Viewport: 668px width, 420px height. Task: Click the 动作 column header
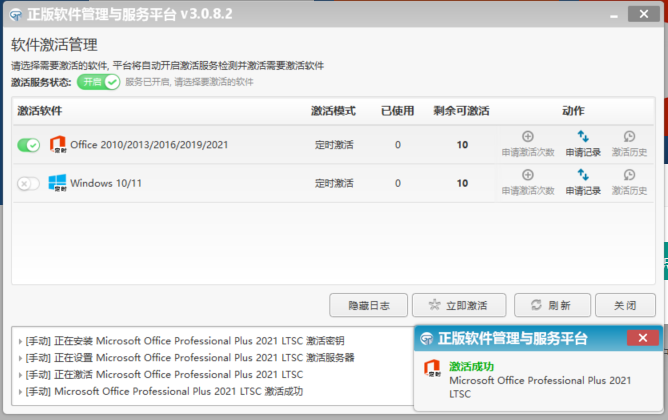point(573,111)
